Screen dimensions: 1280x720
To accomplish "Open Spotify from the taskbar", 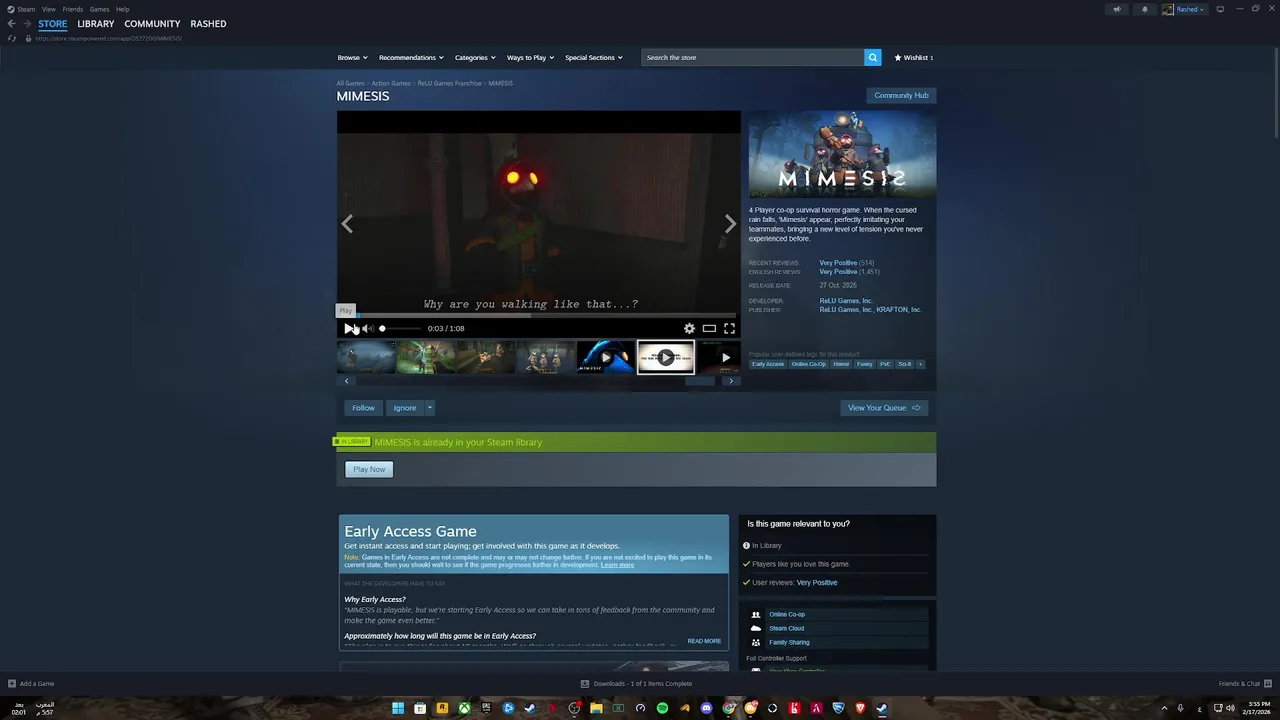I will tap(662, 708).
